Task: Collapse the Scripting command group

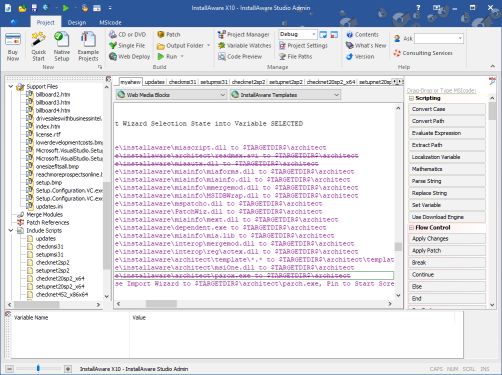Action: coord(411,98)
